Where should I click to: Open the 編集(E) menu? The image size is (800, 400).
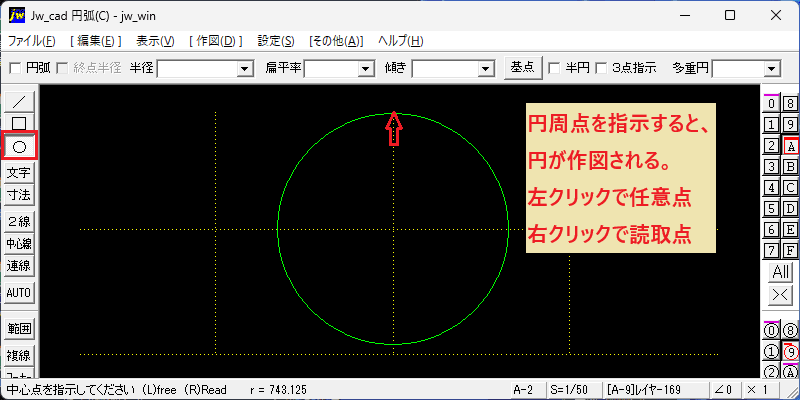pyautogui.click(x=96, y=41)
